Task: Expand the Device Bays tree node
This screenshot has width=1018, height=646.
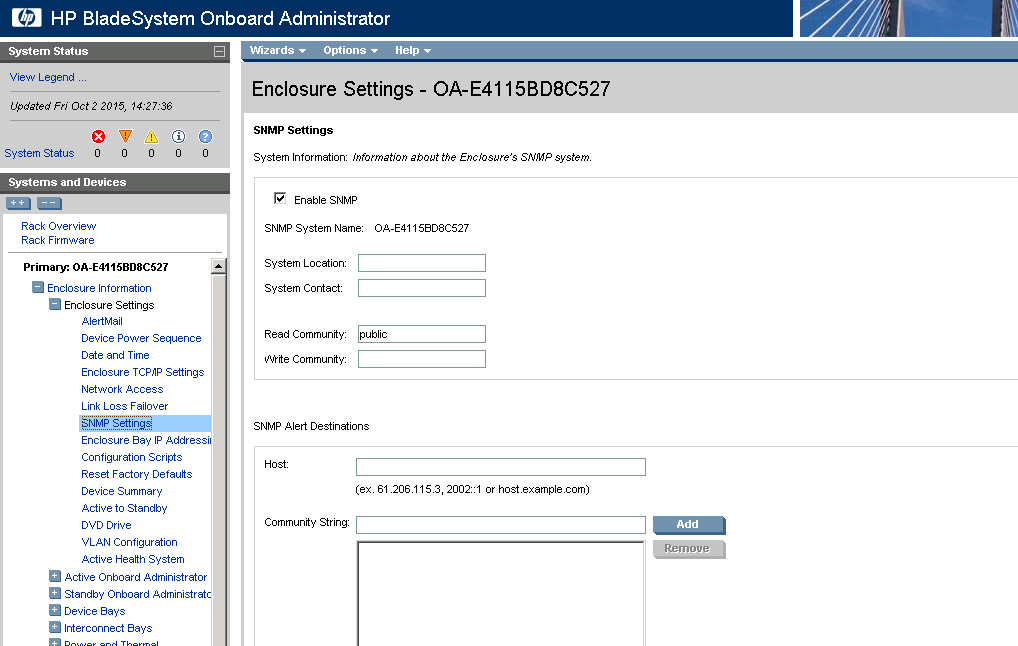Action: click(x=55, y=610)
